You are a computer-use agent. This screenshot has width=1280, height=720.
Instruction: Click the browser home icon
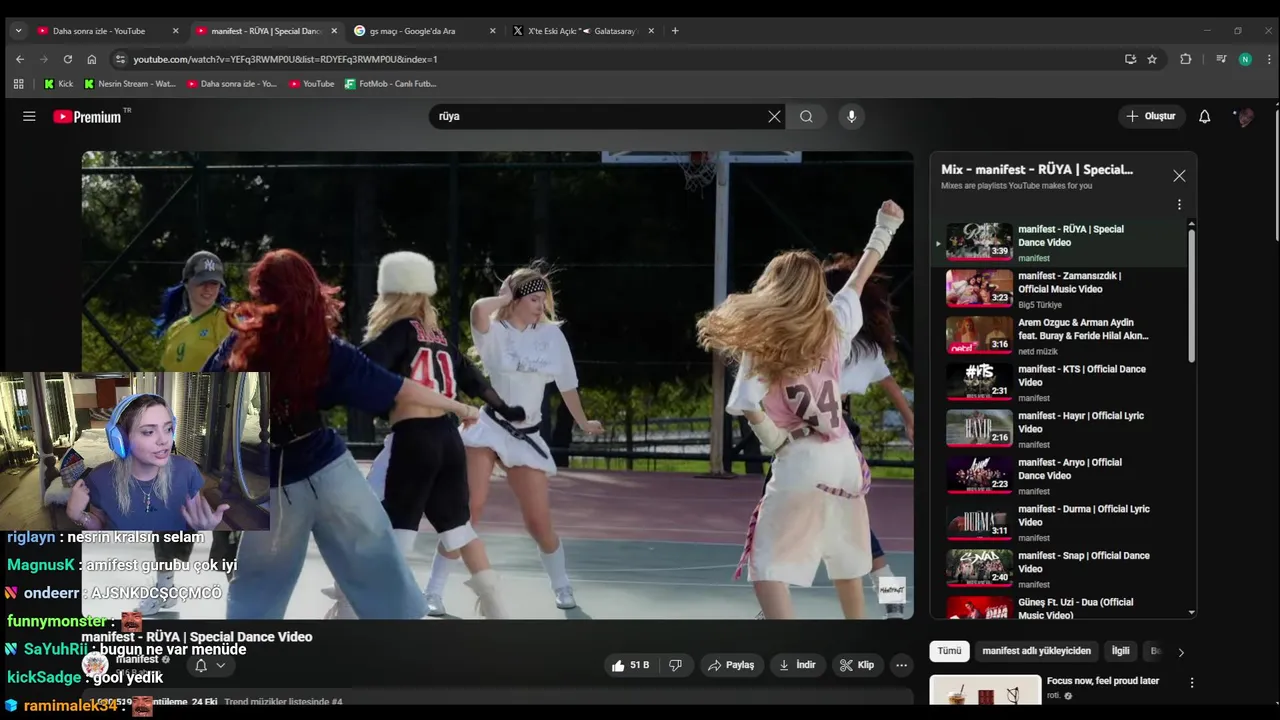click(92, 59)
